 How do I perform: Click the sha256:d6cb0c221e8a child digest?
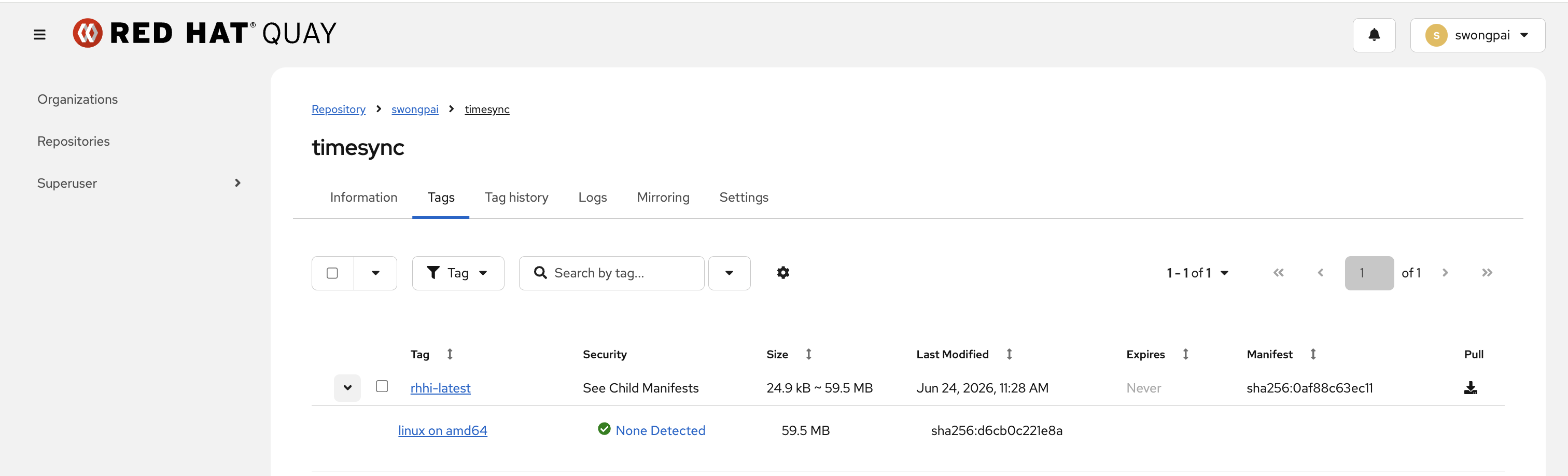(997, 430)
